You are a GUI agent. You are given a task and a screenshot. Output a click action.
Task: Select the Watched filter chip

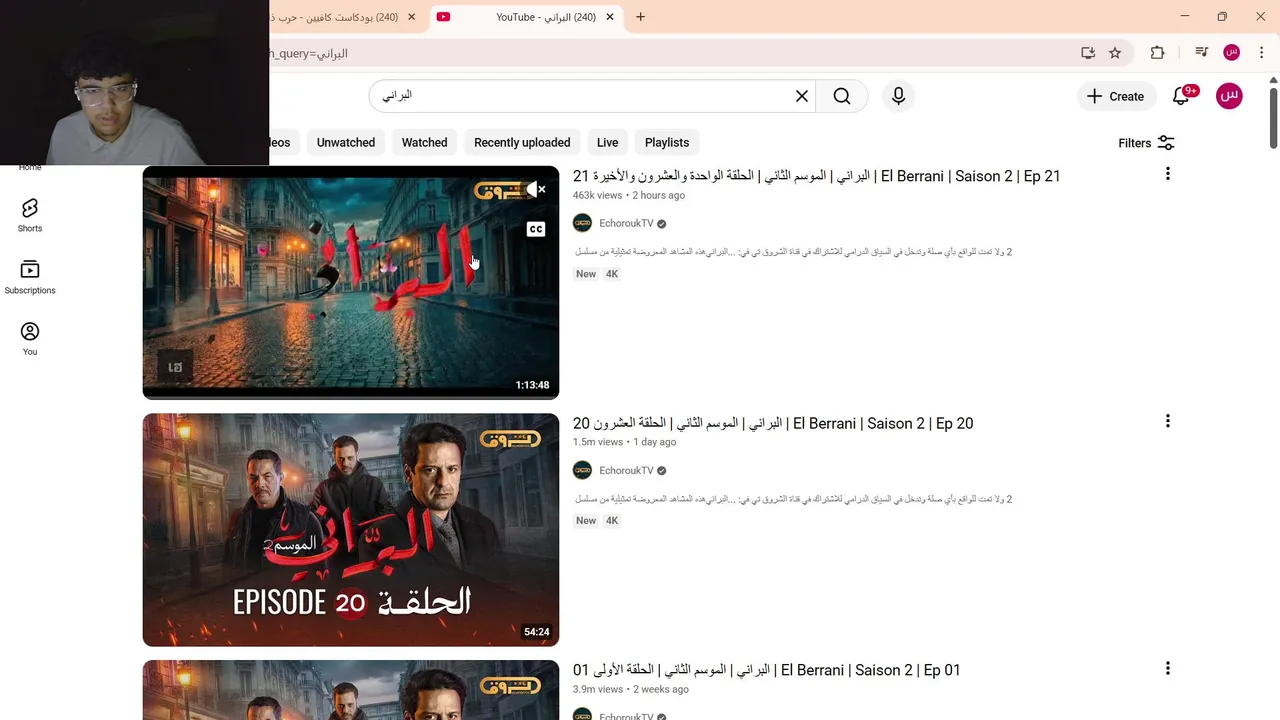(x=424, y=142)
